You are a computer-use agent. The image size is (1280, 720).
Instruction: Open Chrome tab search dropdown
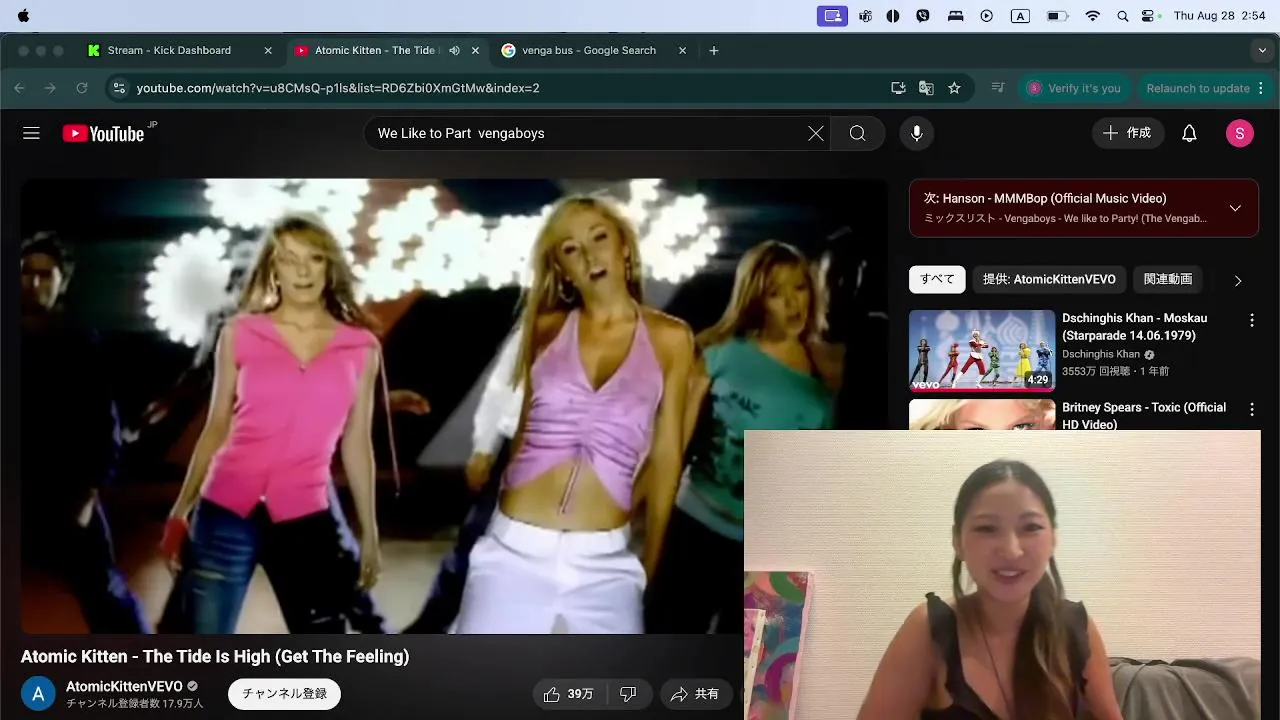tap(1262, 50)
